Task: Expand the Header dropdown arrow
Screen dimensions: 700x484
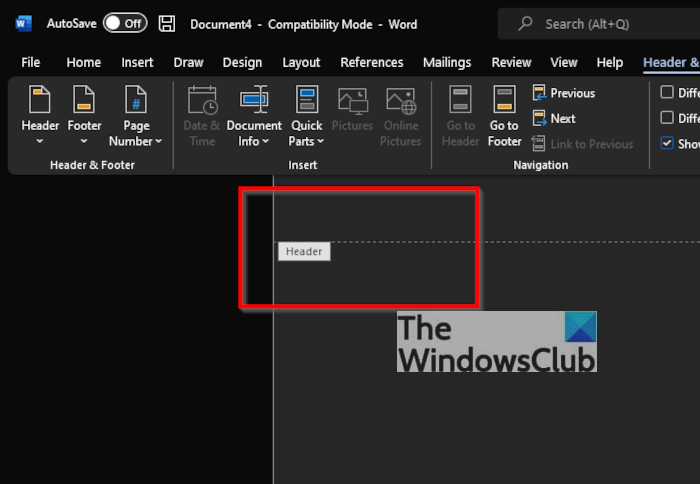Action: pyautogui.click(x=40, y=141)
